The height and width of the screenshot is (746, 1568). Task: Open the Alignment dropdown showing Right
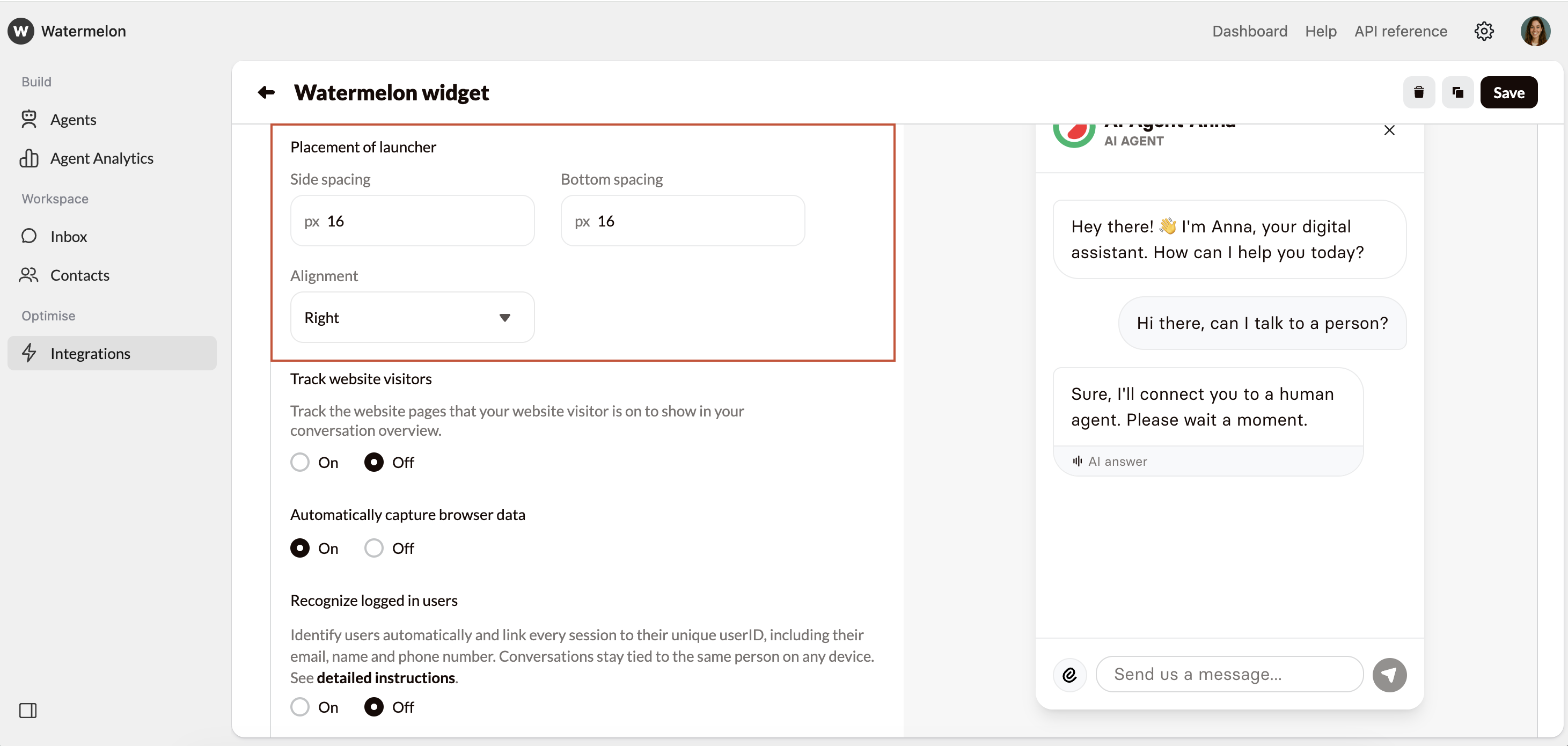click(x=412, y=317)
